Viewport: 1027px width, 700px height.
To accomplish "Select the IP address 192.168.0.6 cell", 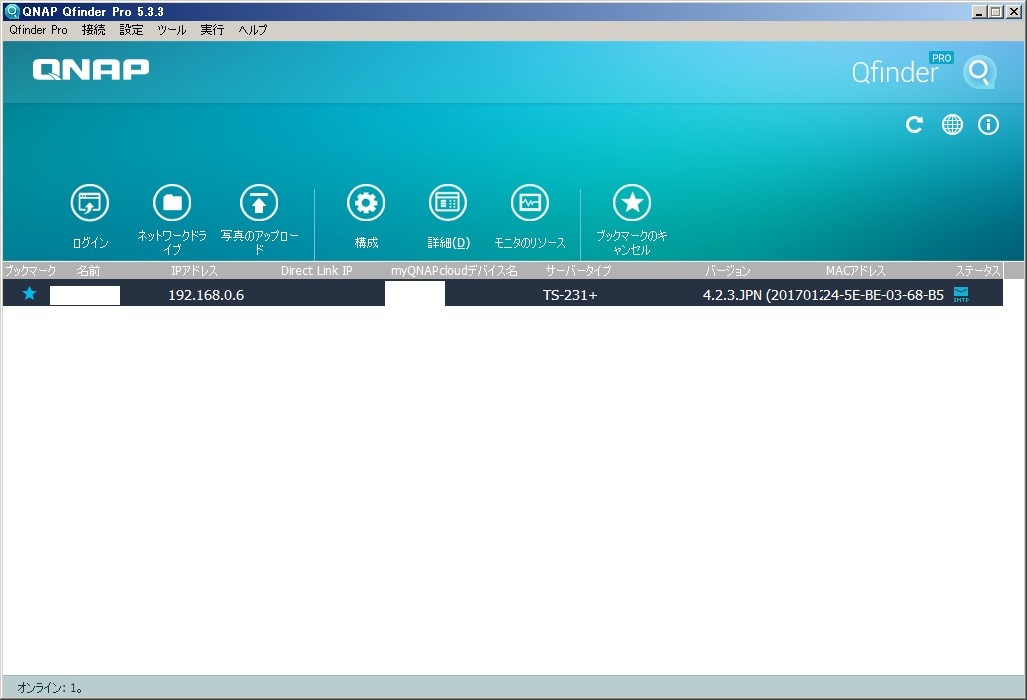I will pyautogui.click(x=206, y=295).
